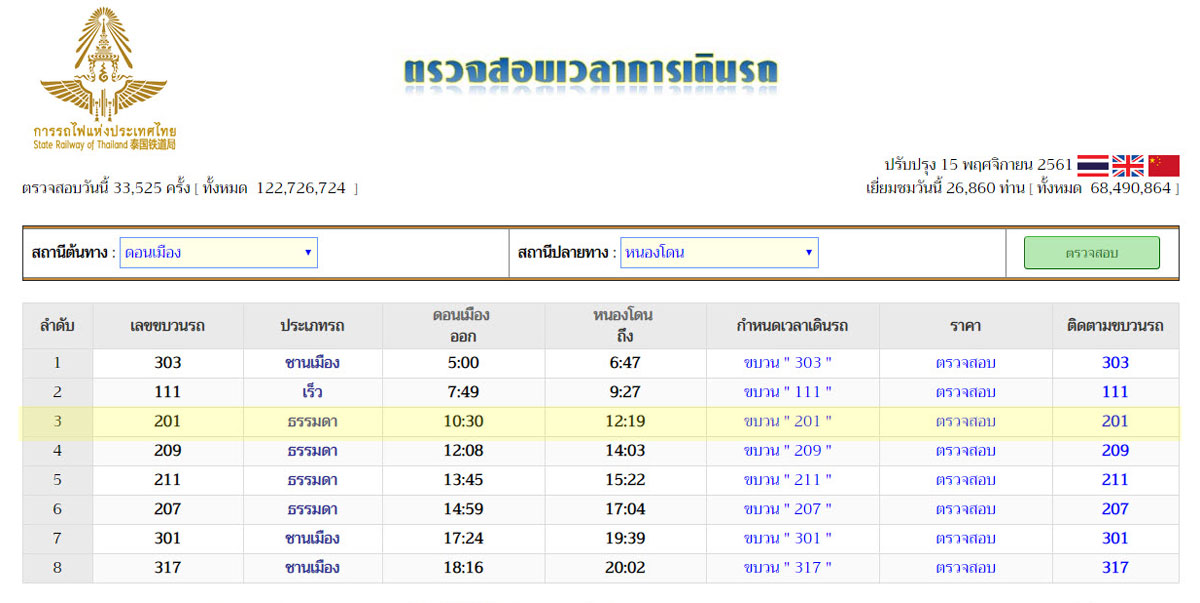
Task: Track train 211 in the tracking column
Action: [x=1115, y=480]
